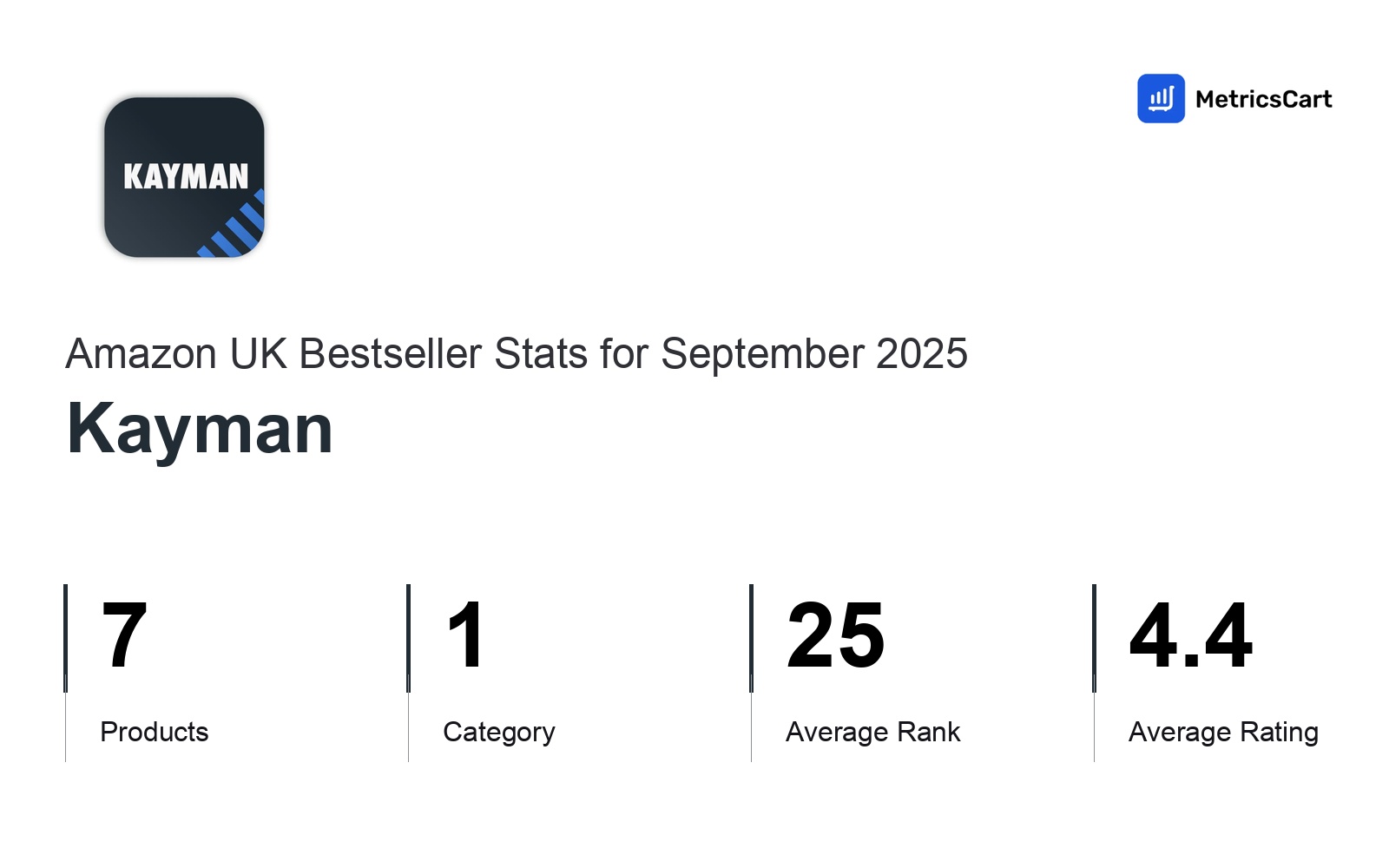Open the MetricsCart brand name link
The width and height of the screenshot is (1389, 868).
[x=1263, y=100]
